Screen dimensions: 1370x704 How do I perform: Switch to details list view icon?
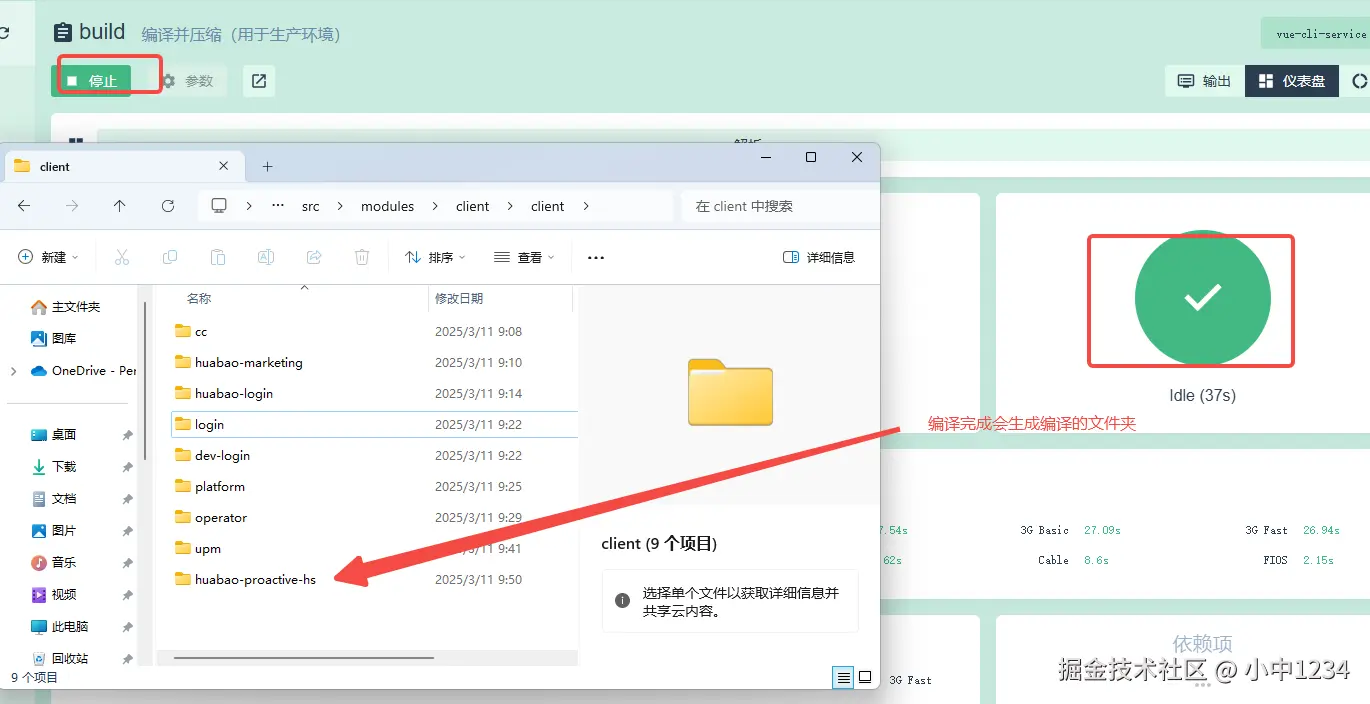pyautogui.click(x=844, y=678)
